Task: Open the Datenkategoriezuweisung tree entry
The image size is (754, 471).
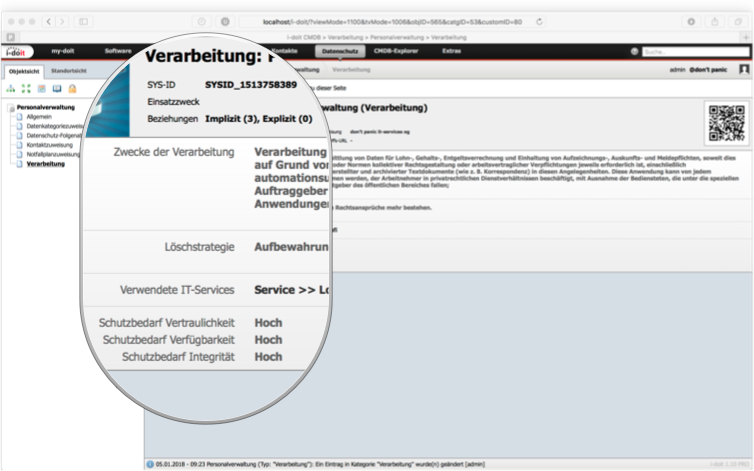Action: [55, 126]
